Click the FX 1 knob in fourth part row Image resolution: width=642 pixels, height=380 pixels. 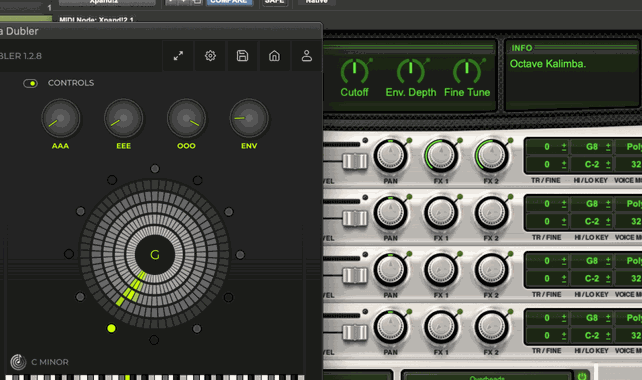point(441,327)
